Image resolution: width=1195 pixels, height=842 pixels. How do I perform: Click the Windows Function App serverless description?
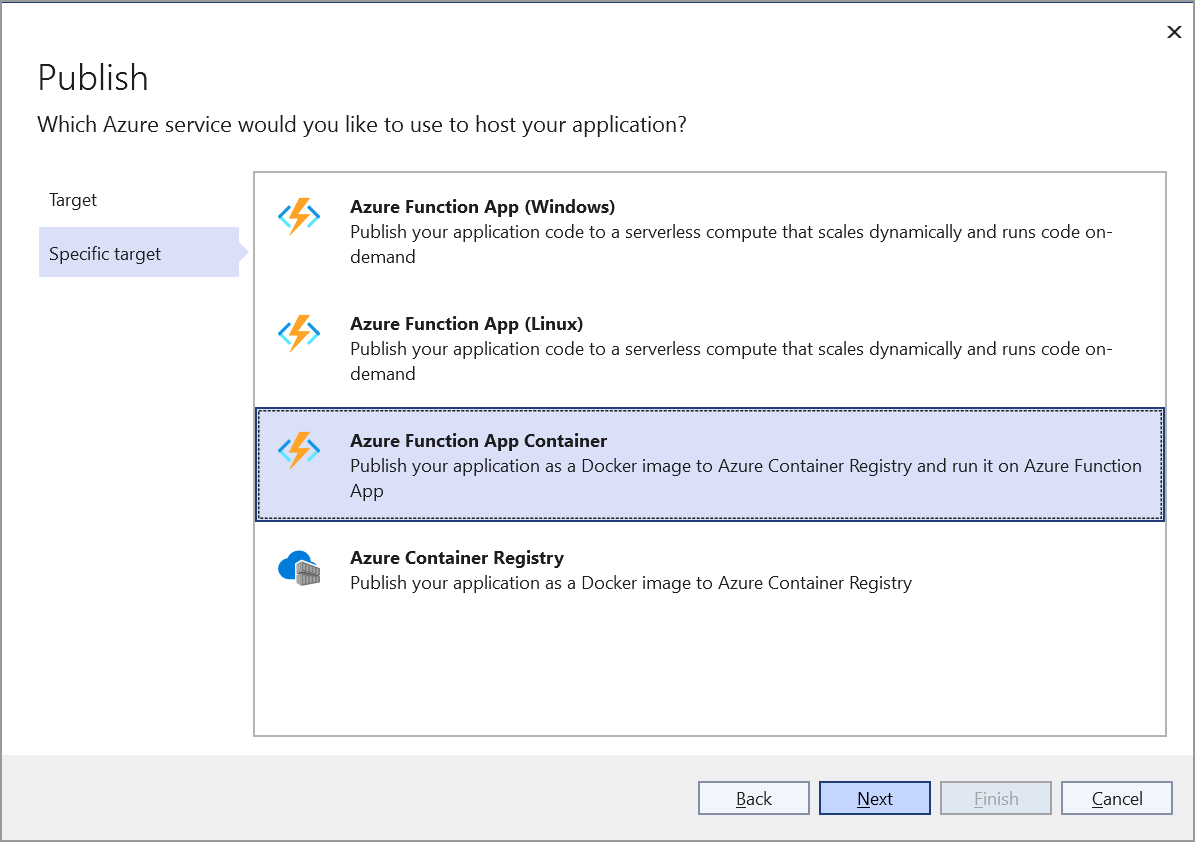point(730,244)
